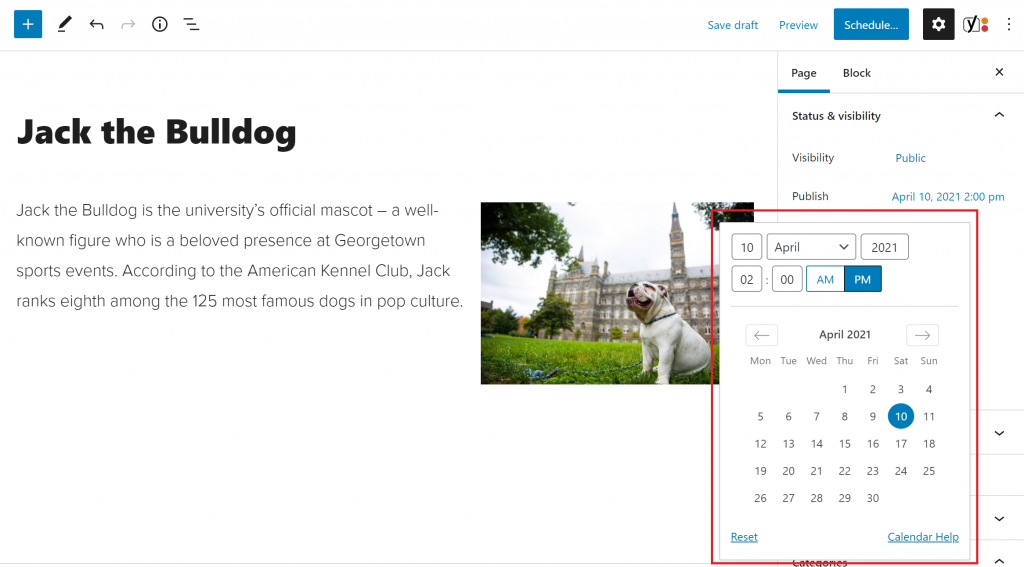
Task: Go to the next month in calendar
Action: click(922, 335)
